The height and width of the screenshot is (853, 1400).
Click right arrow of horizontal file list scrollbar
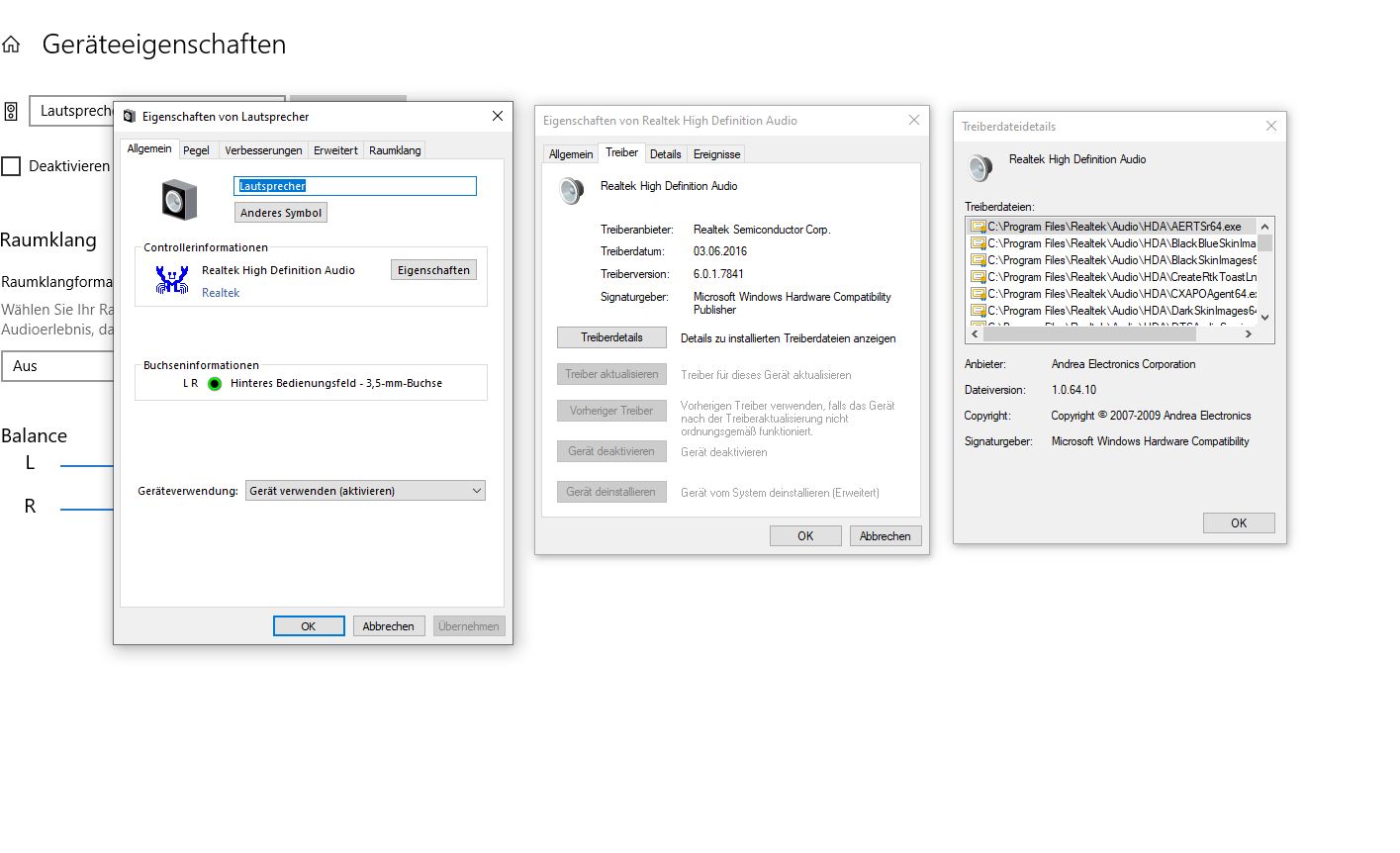click(1249, 334)
